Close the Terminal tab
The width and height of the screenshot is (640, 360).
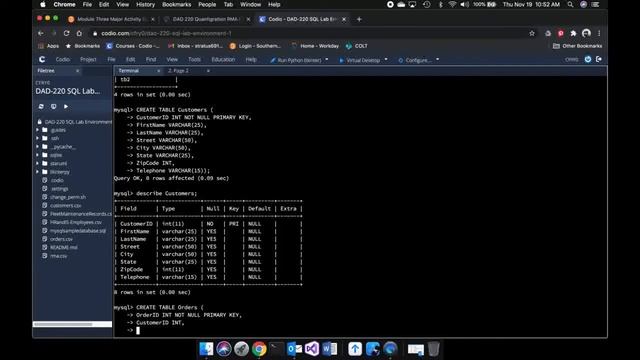click(x=158, y=71)
